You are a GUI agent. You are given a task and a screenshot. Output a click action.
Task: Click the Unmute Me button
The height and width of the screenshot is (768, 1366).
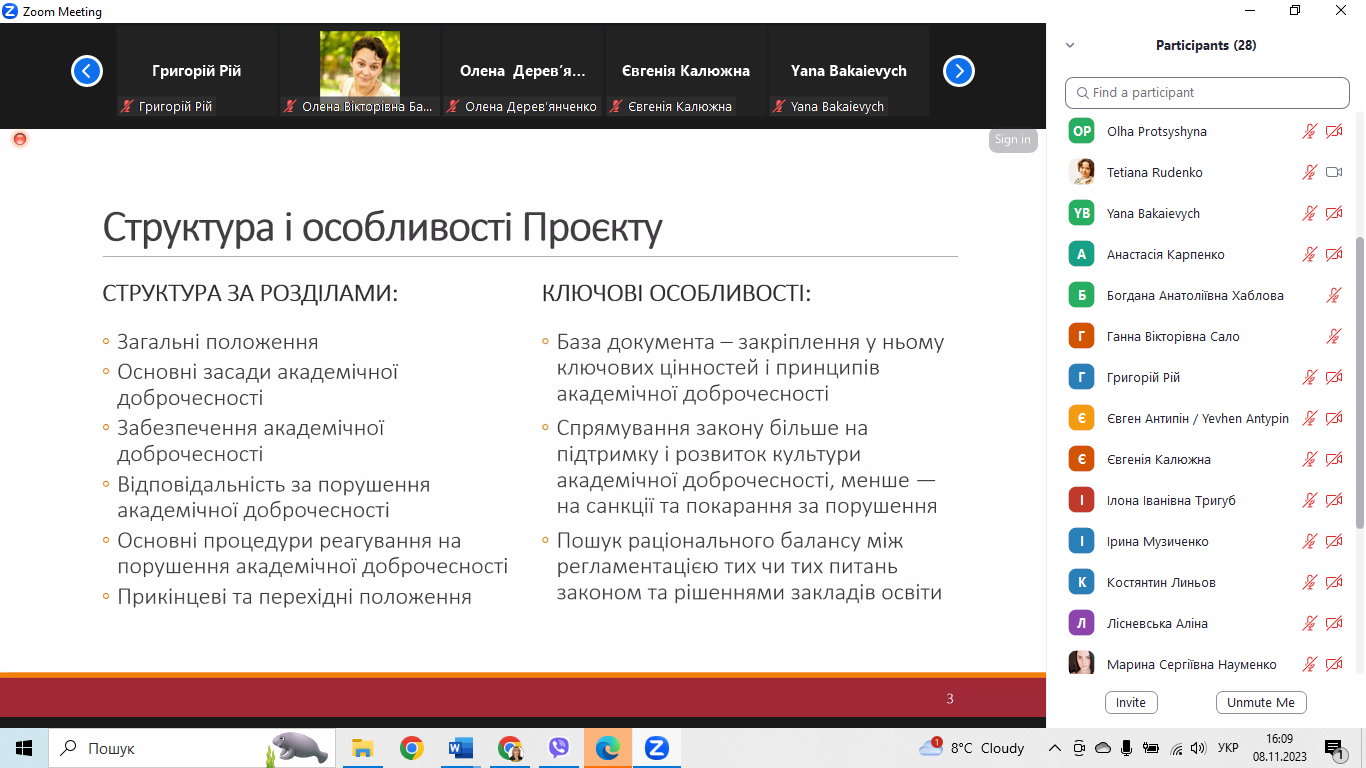(x=1261, y=702)
